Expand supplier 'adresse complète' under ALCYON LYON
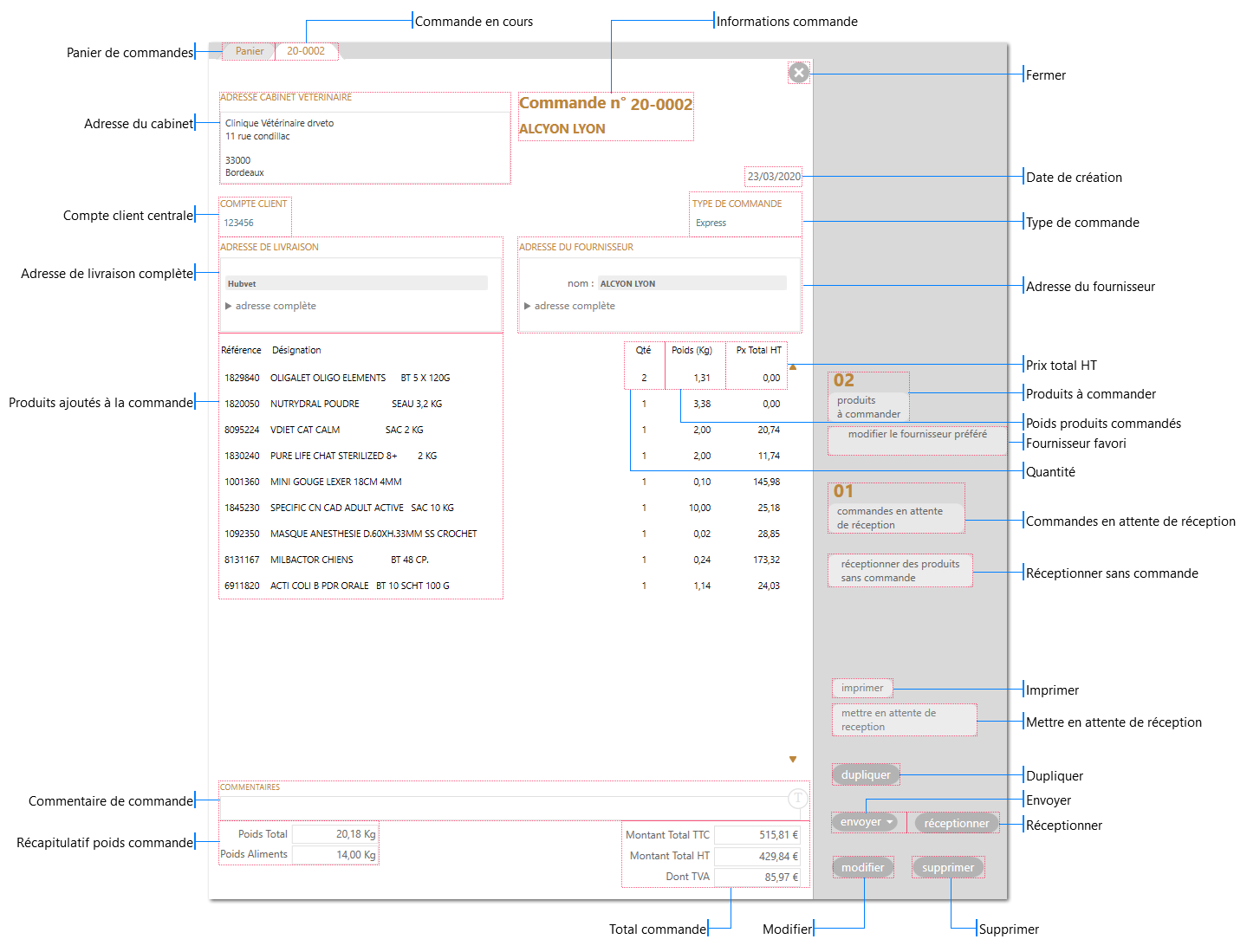This screenshot has width=1247, height=952. point(569,306)
